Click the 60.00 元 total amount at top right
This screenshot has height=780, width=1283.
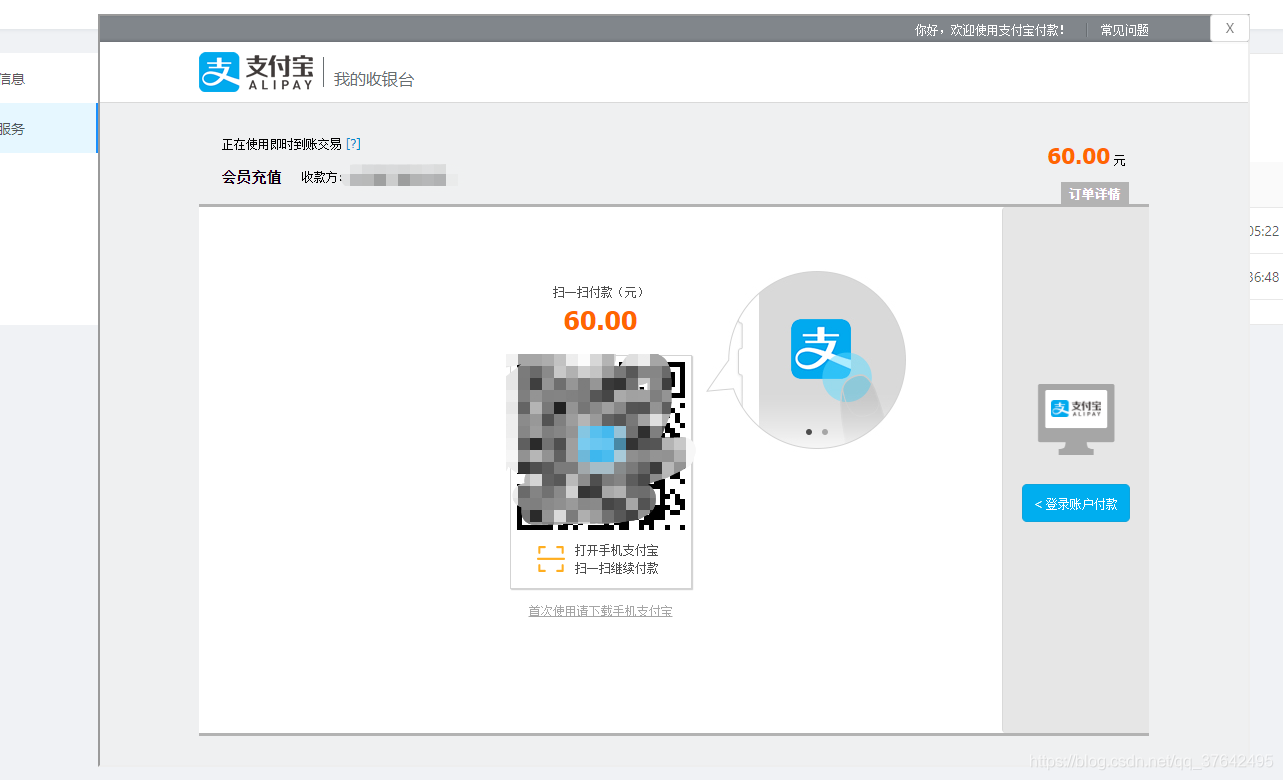point(1086,157)
